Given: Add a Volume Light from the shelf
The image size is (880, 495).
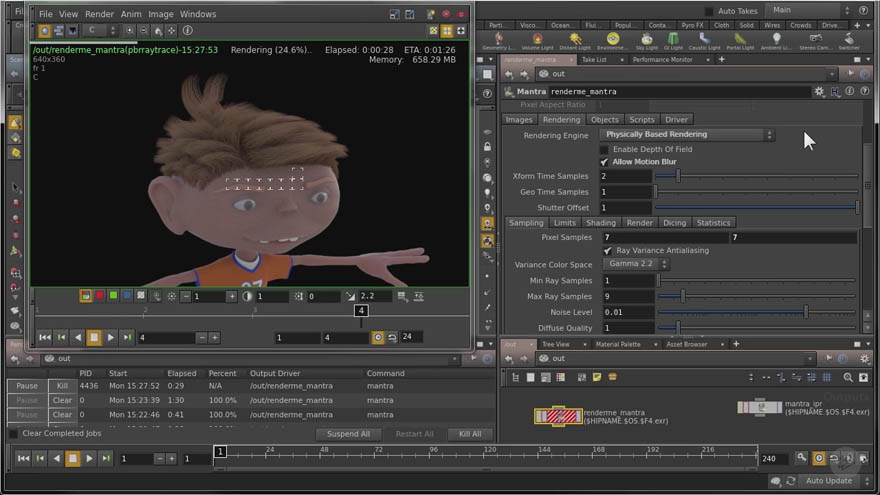Looking at the screenshot, I should (537, 41).
